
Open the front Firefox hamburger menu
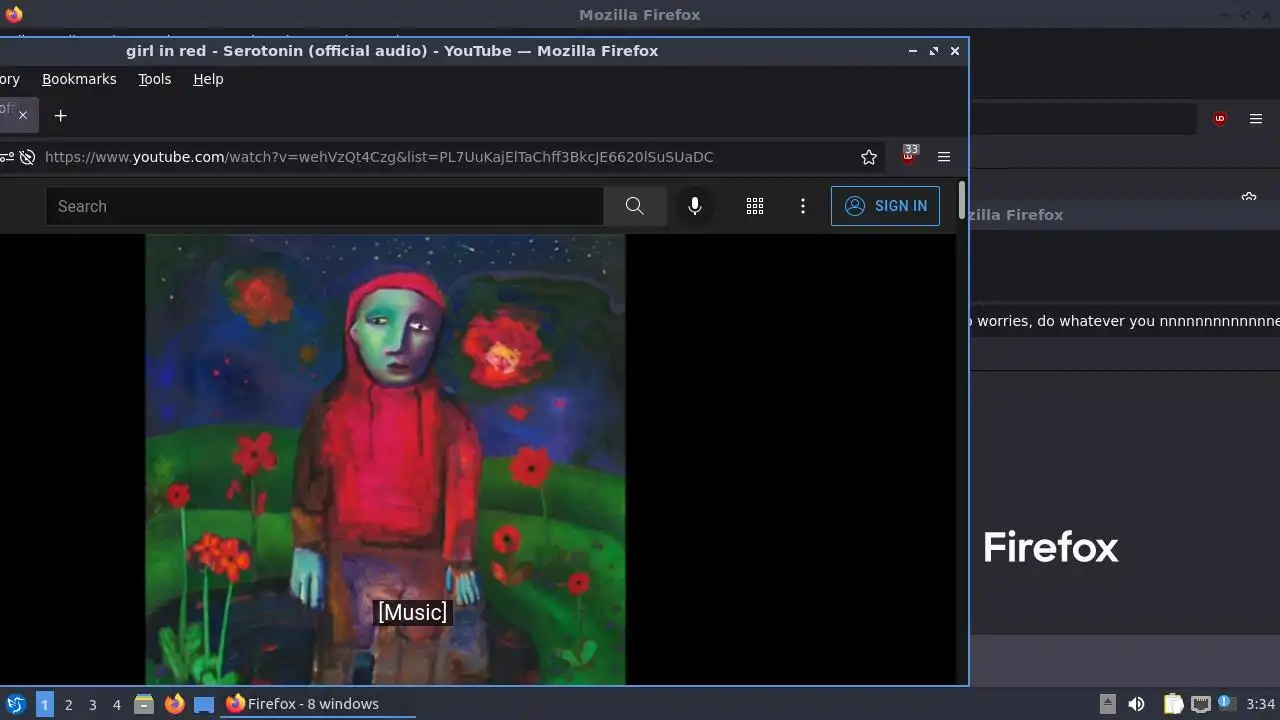pos(943,157)
